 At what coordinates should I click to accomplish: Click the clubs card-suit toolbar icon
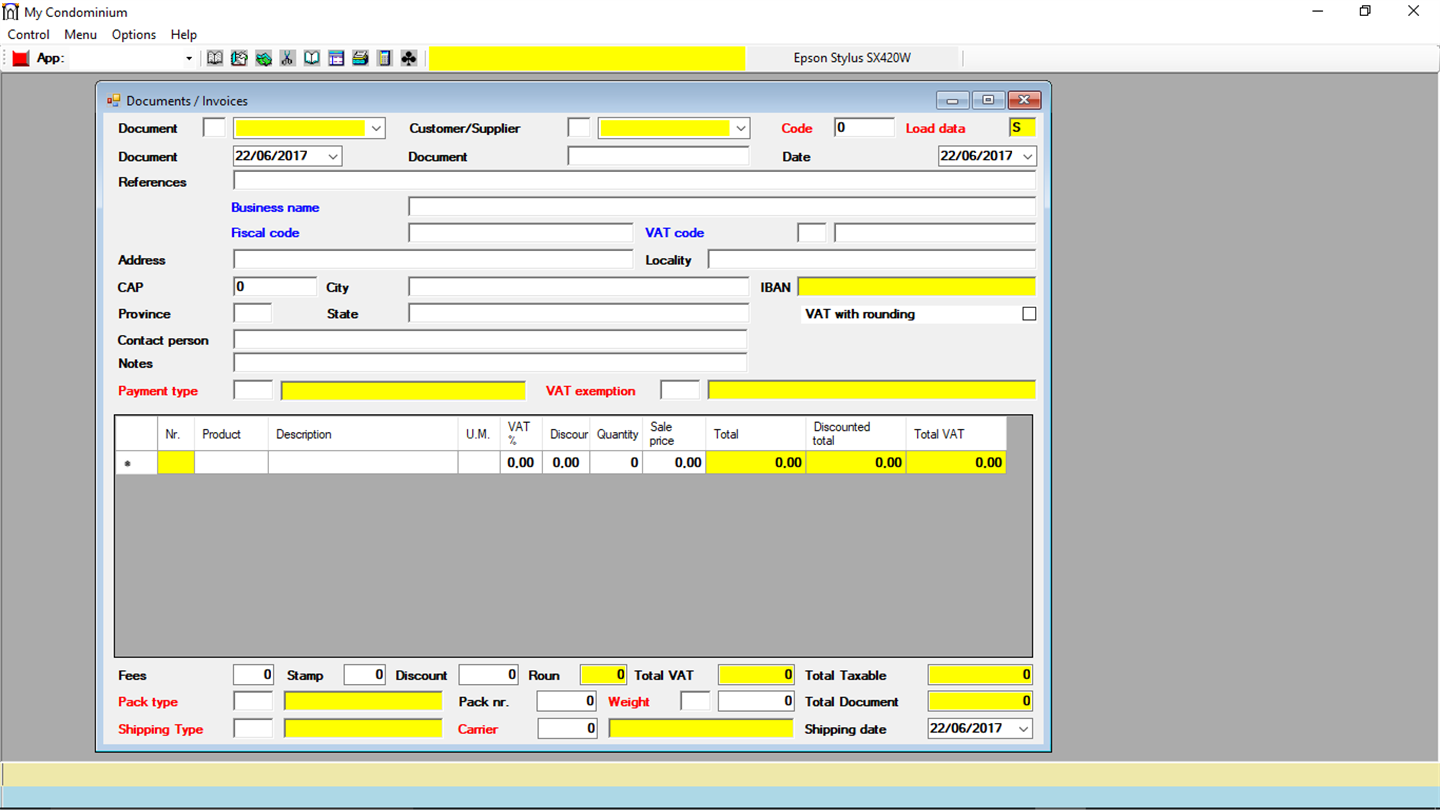(x=409, y=58)
